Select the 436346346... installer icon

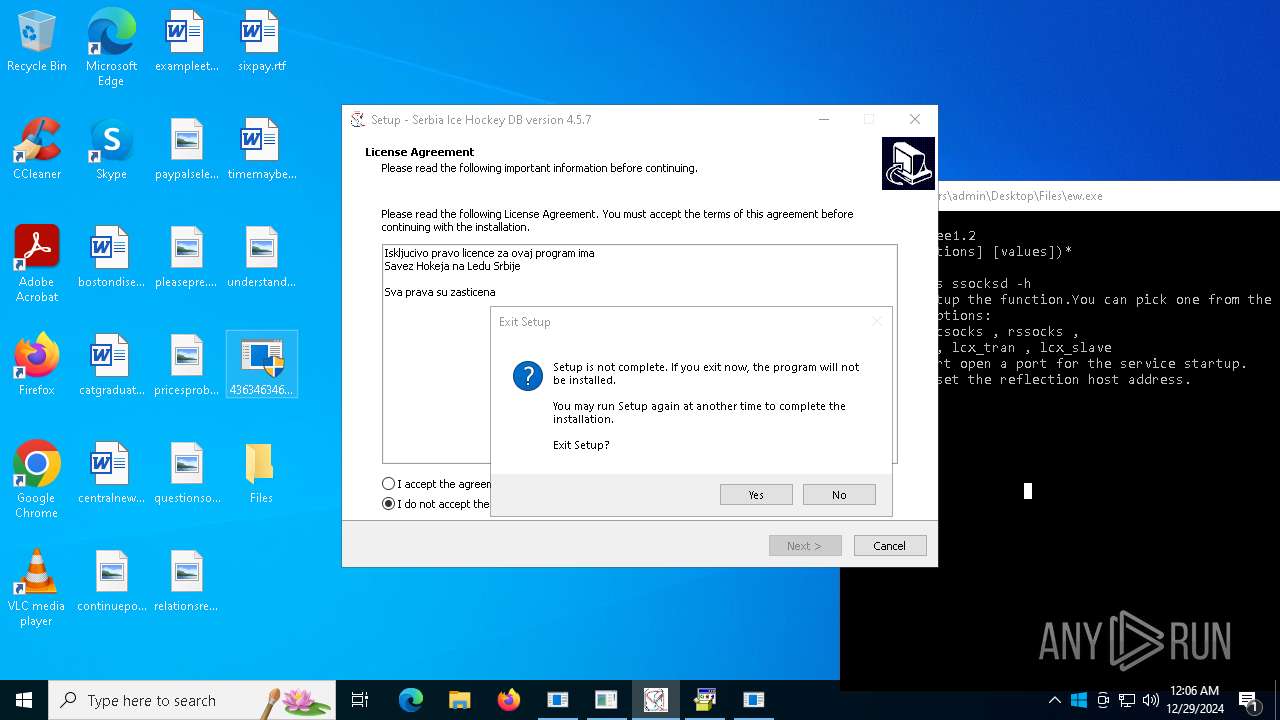coord(261,365)
